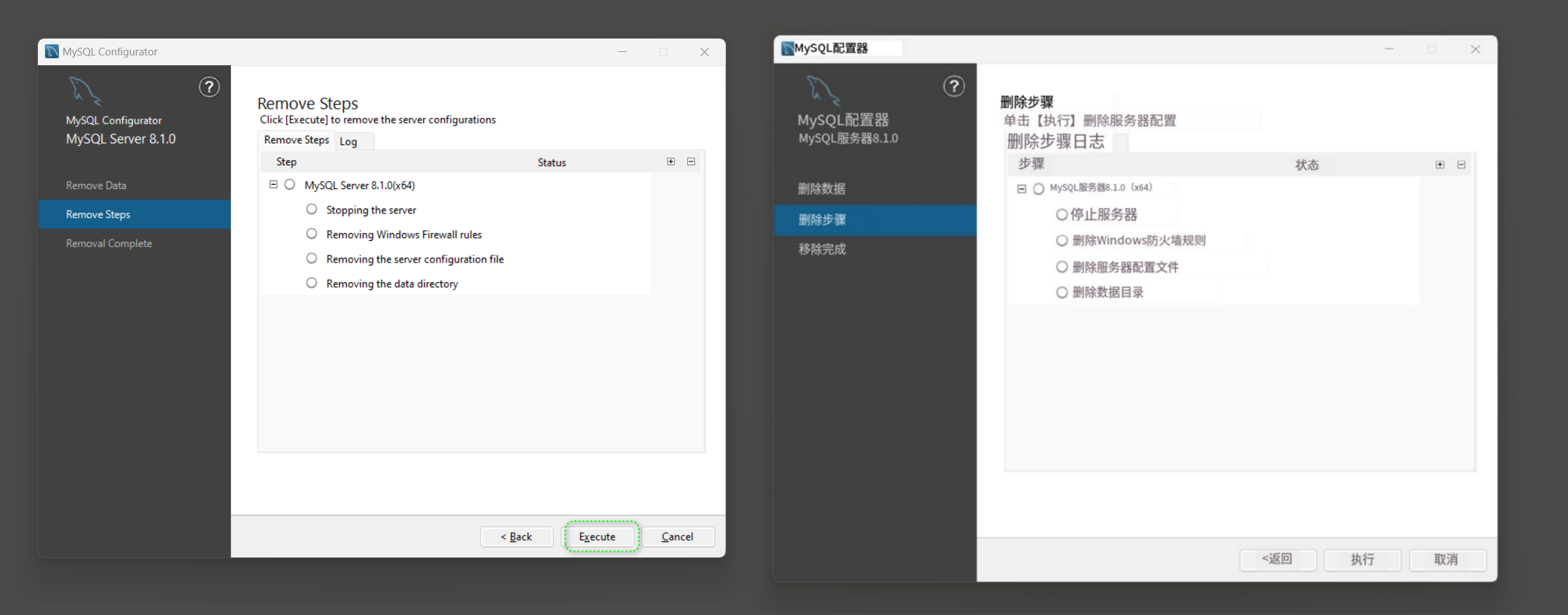
Task: Click the 状态 column header
Action: click(x=1307, y=165)
